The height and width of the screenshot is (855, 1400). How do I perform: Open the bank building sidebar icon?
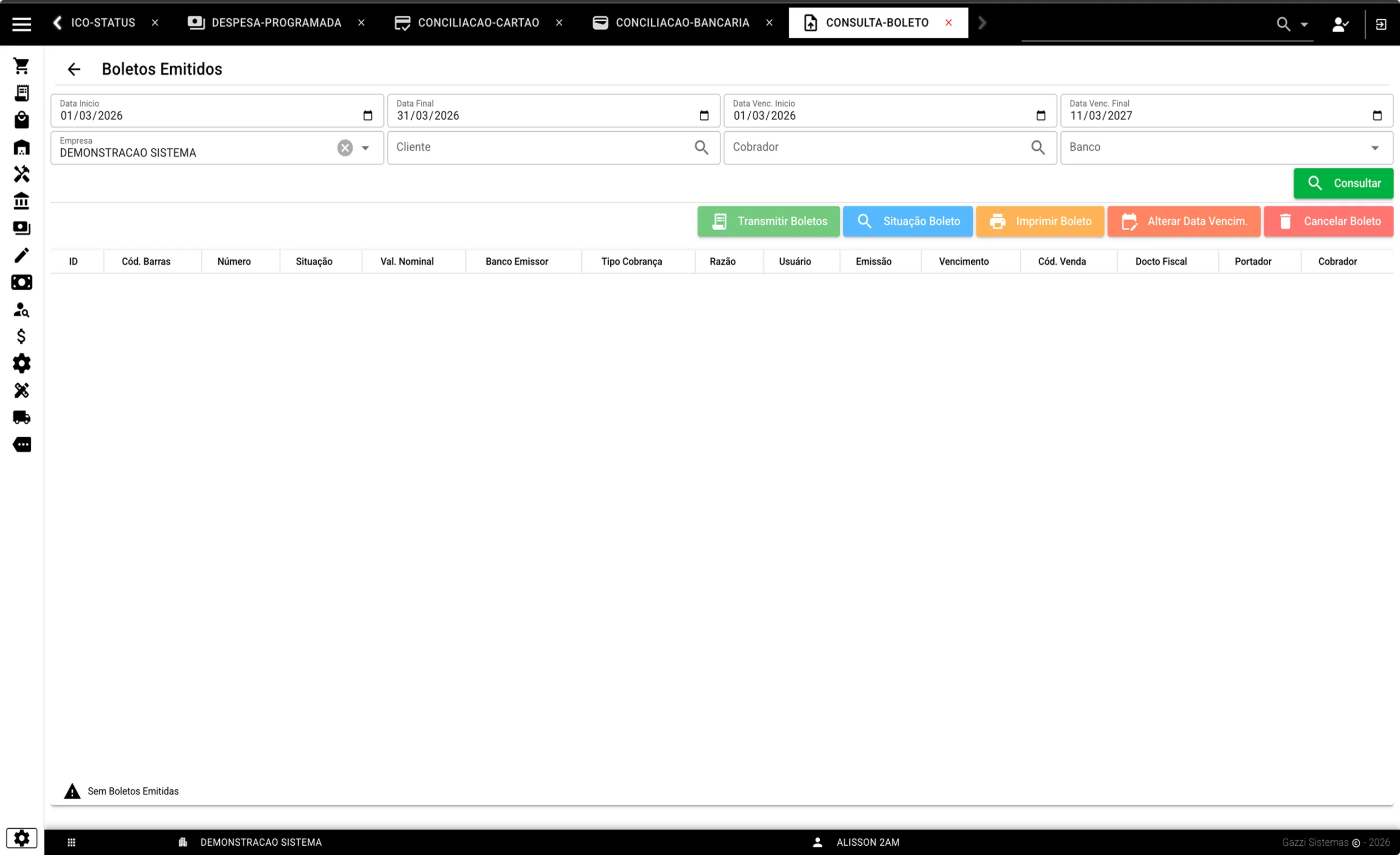[x=21, y=201]
